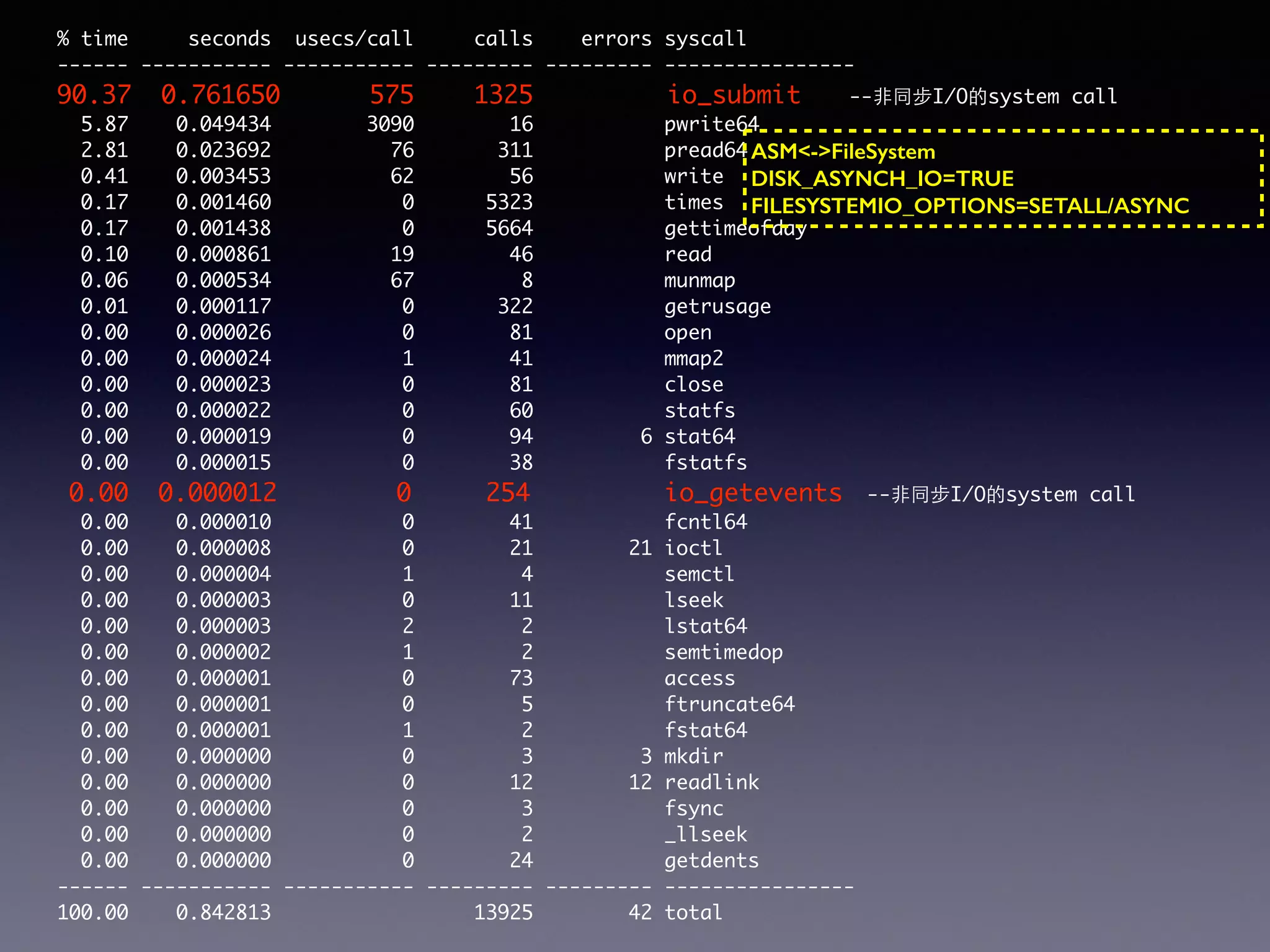The image size is (1270, 952).
Task: Click the 1325 calls value for io_submit
Action: (x=504, y=95)
